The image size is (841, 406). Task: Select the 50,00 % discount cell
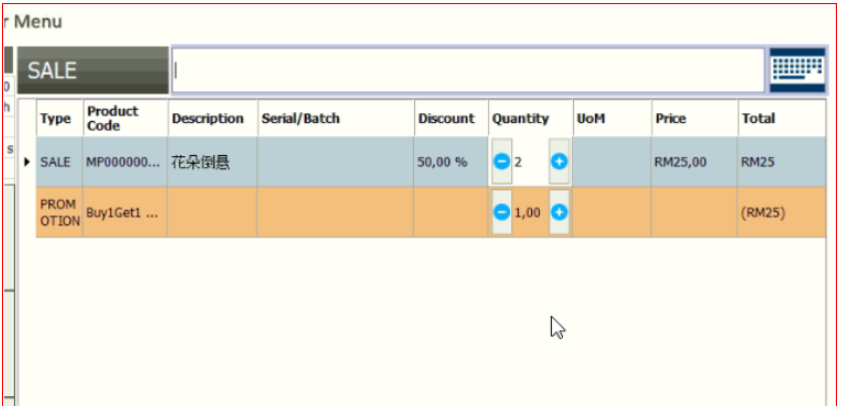pos(451,161)
